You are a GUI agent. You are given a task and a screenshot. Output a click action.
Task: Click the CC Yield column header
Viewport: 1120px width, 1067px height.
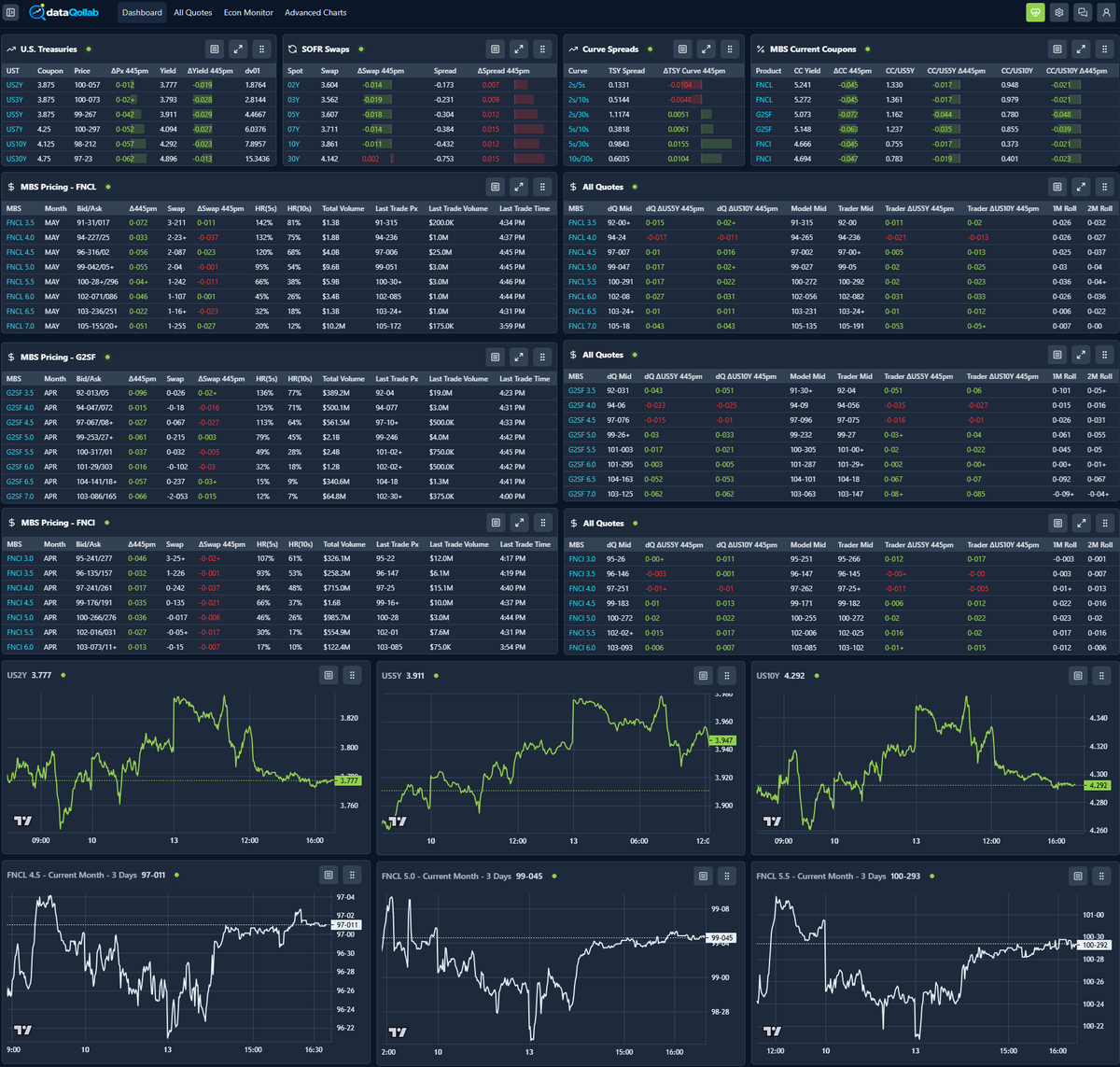(x=806, y=71)
